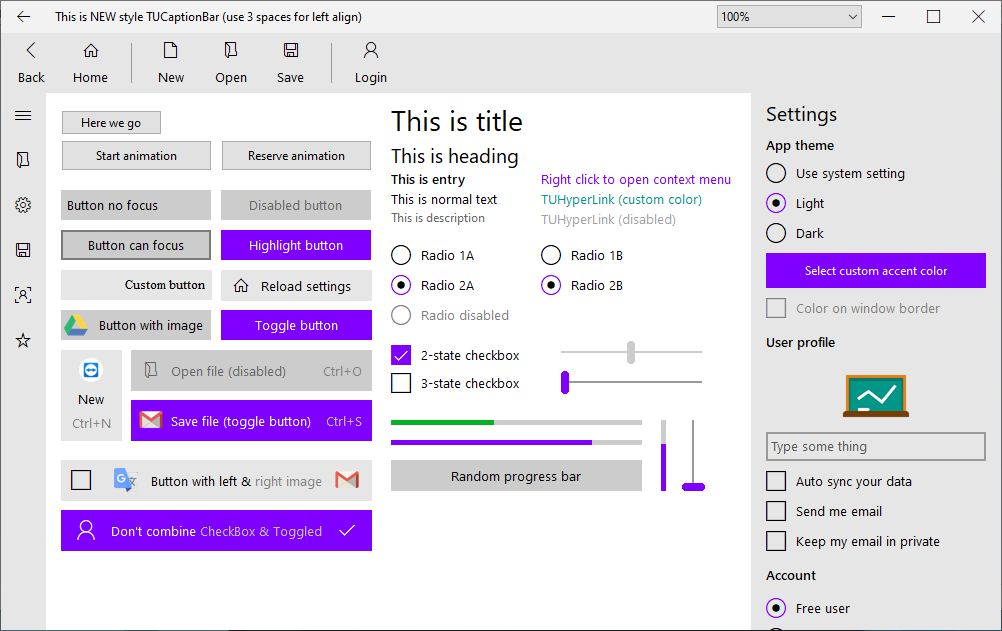Image resolution: width=1002 pixels, height=631 pixels.
Task: Click the Type some thing input field
Action: click(875, 446)
